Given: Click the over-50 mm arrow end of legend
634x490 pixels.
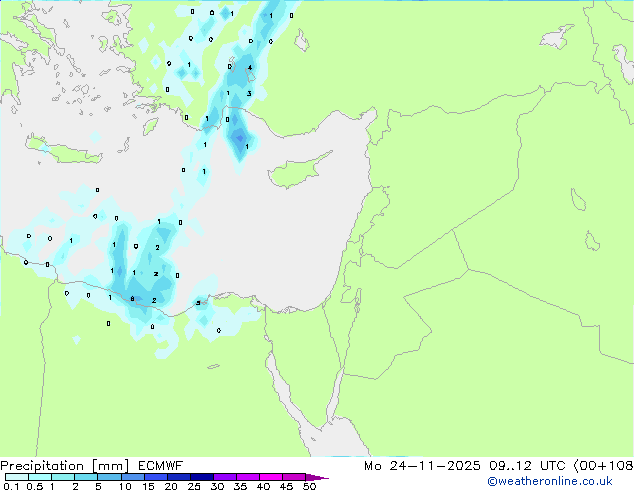Looking at the screenshot, I should [x=317, y=477].
